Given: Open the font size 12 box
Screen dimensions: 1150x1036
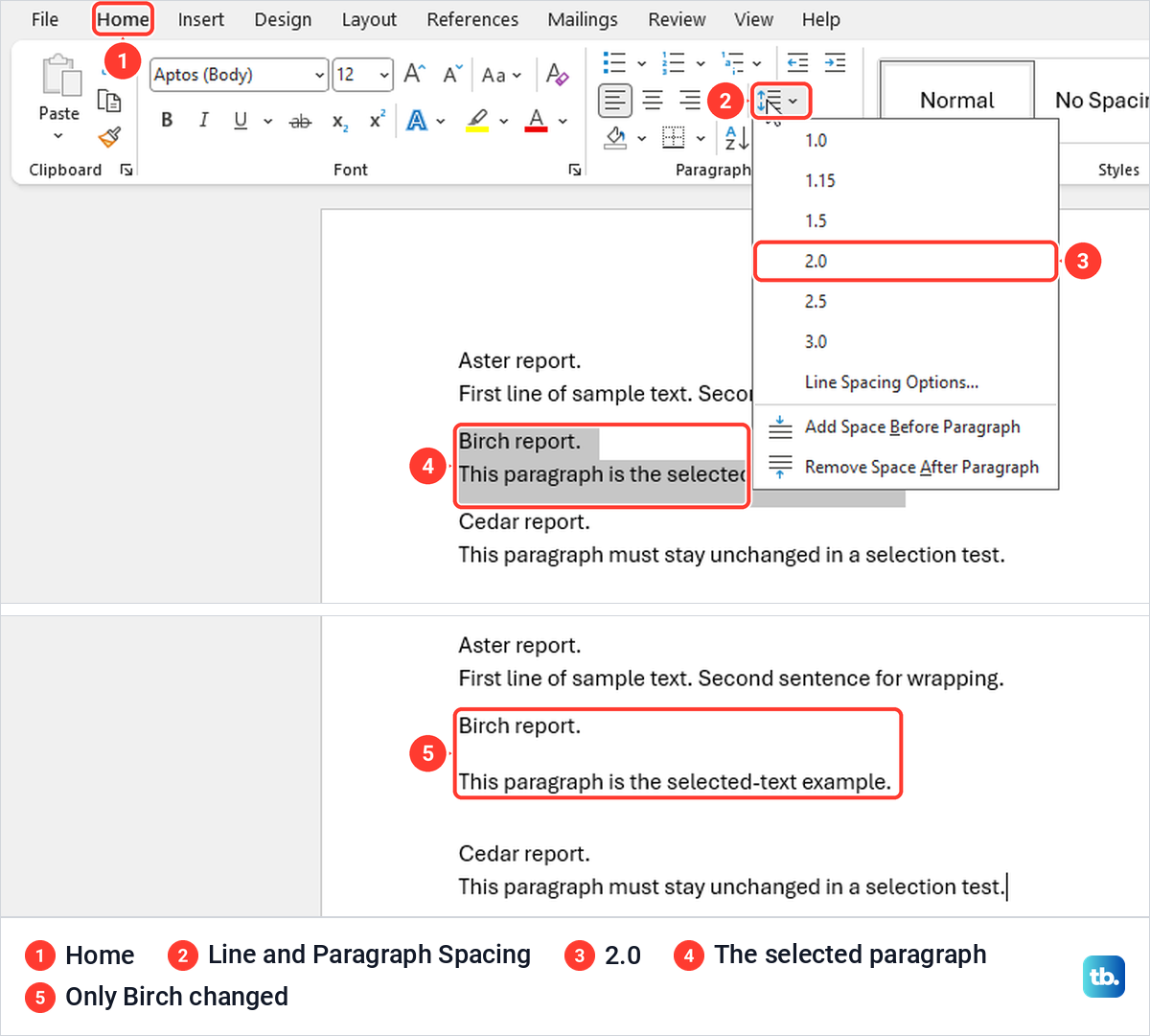Looking at the screenshot, I should point(363,75).
